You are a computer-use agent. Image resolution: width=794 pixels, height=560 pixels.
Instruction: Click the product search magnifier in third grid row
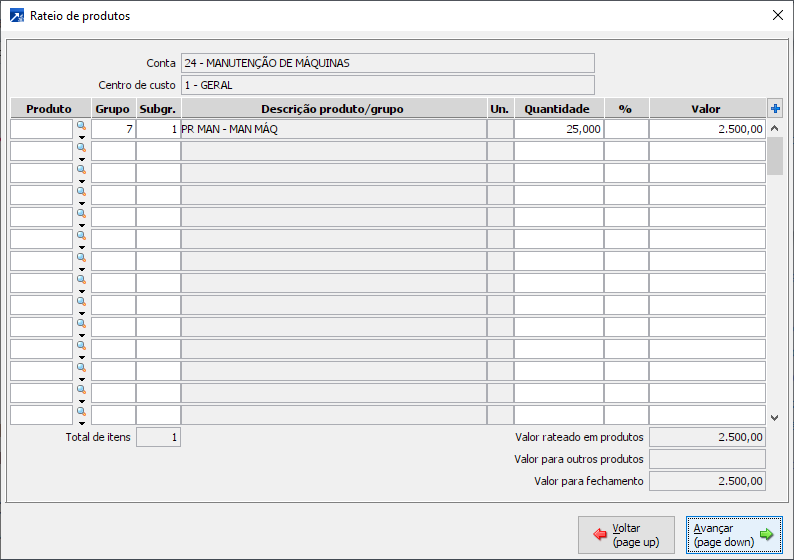click(x=81, y=170)
